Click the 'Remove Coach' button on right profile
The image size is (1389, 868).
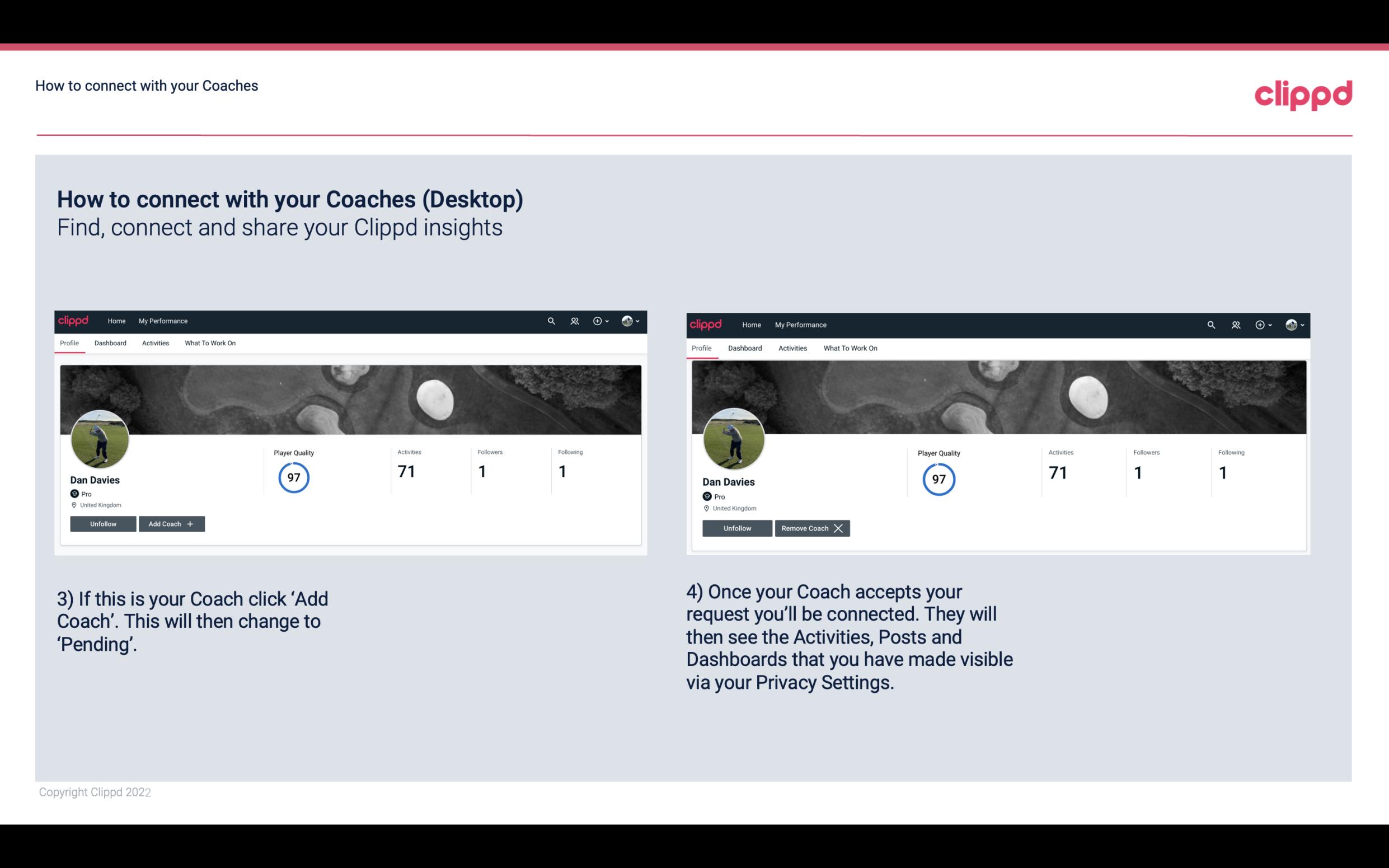811,528
